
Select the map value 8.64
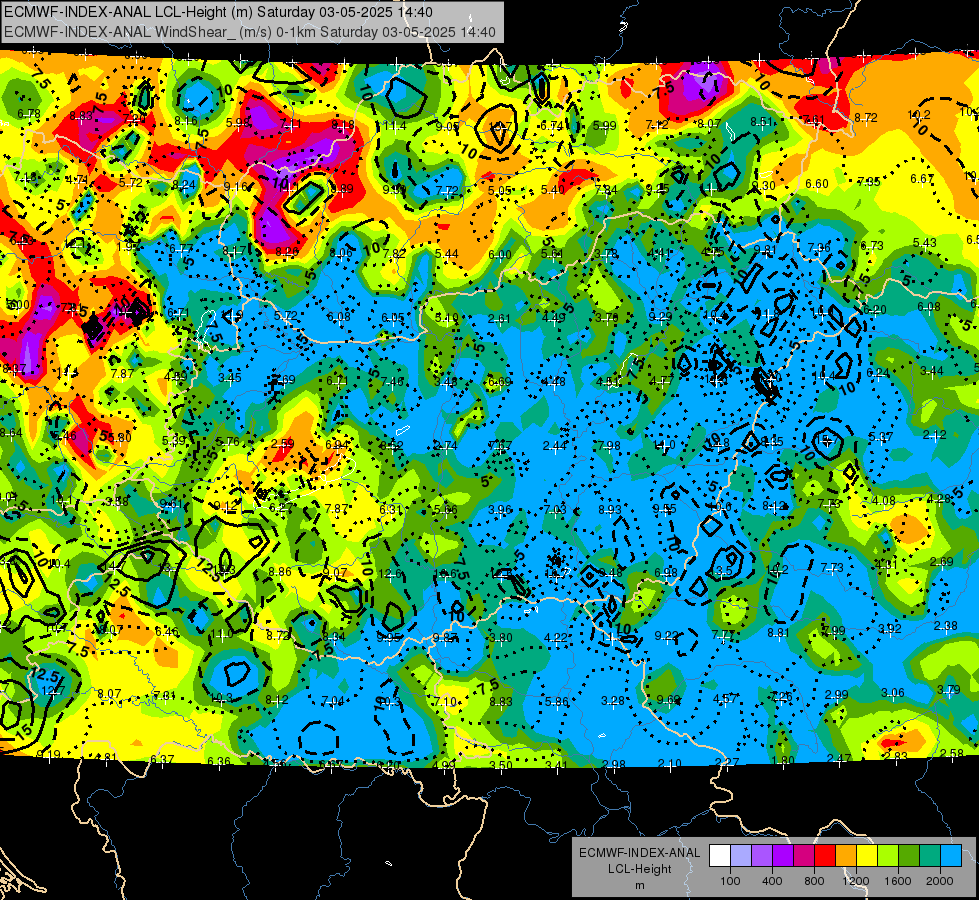coord(11,433)
